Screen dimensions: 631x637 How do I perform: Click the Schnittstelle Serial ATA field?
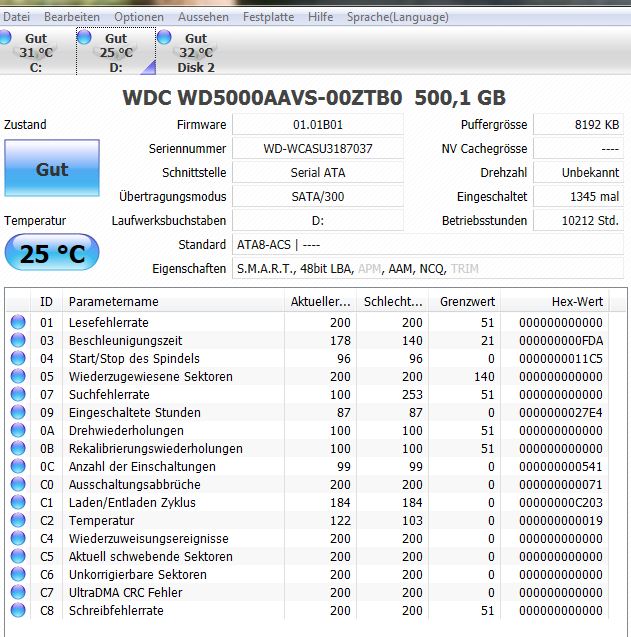coord(318,172)
